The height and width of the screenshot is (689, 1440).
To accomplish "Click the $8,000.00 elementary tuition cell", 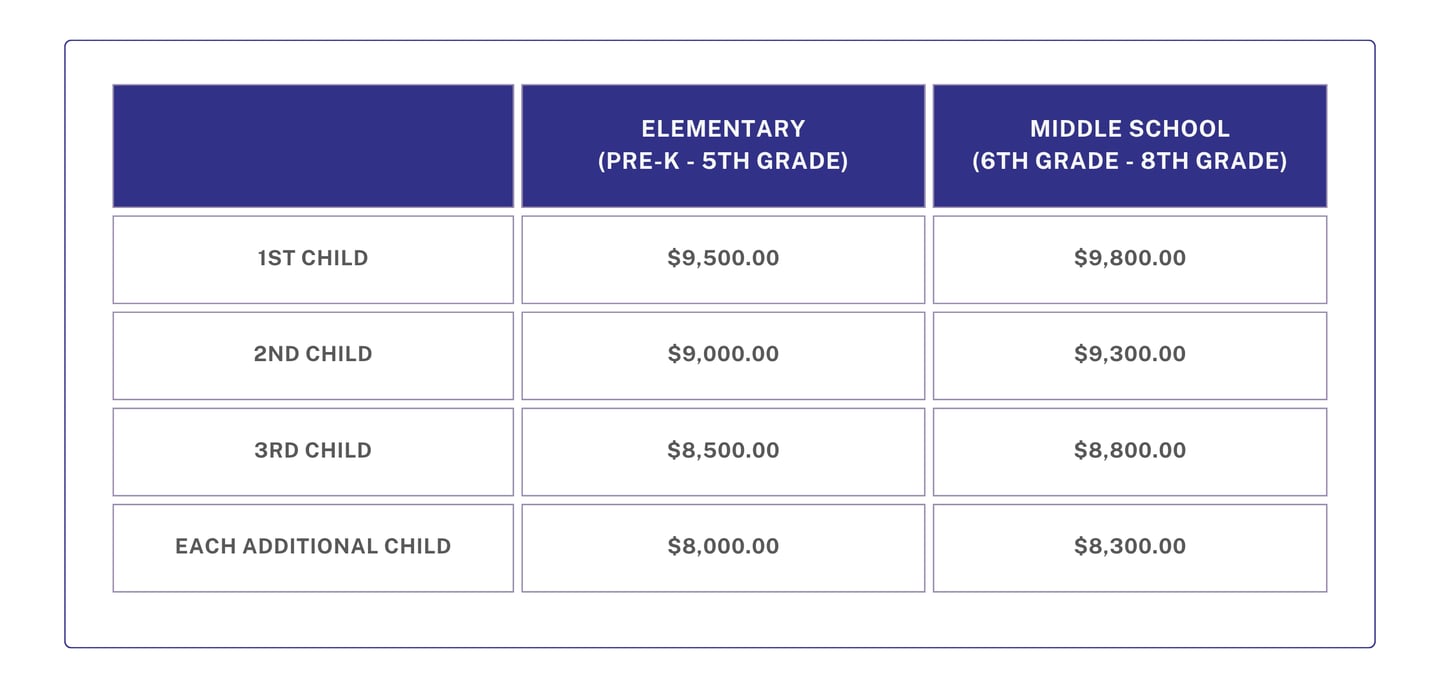I will click(x=723, y=547).
